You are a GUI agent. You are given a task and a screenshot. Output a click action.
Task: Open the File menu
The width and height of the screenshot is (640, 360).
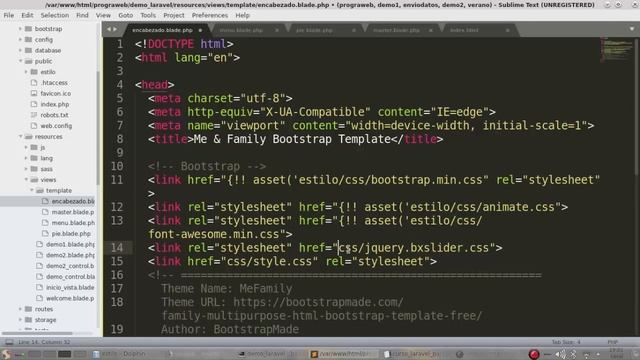pyautogui.click(x=9, y=15)
